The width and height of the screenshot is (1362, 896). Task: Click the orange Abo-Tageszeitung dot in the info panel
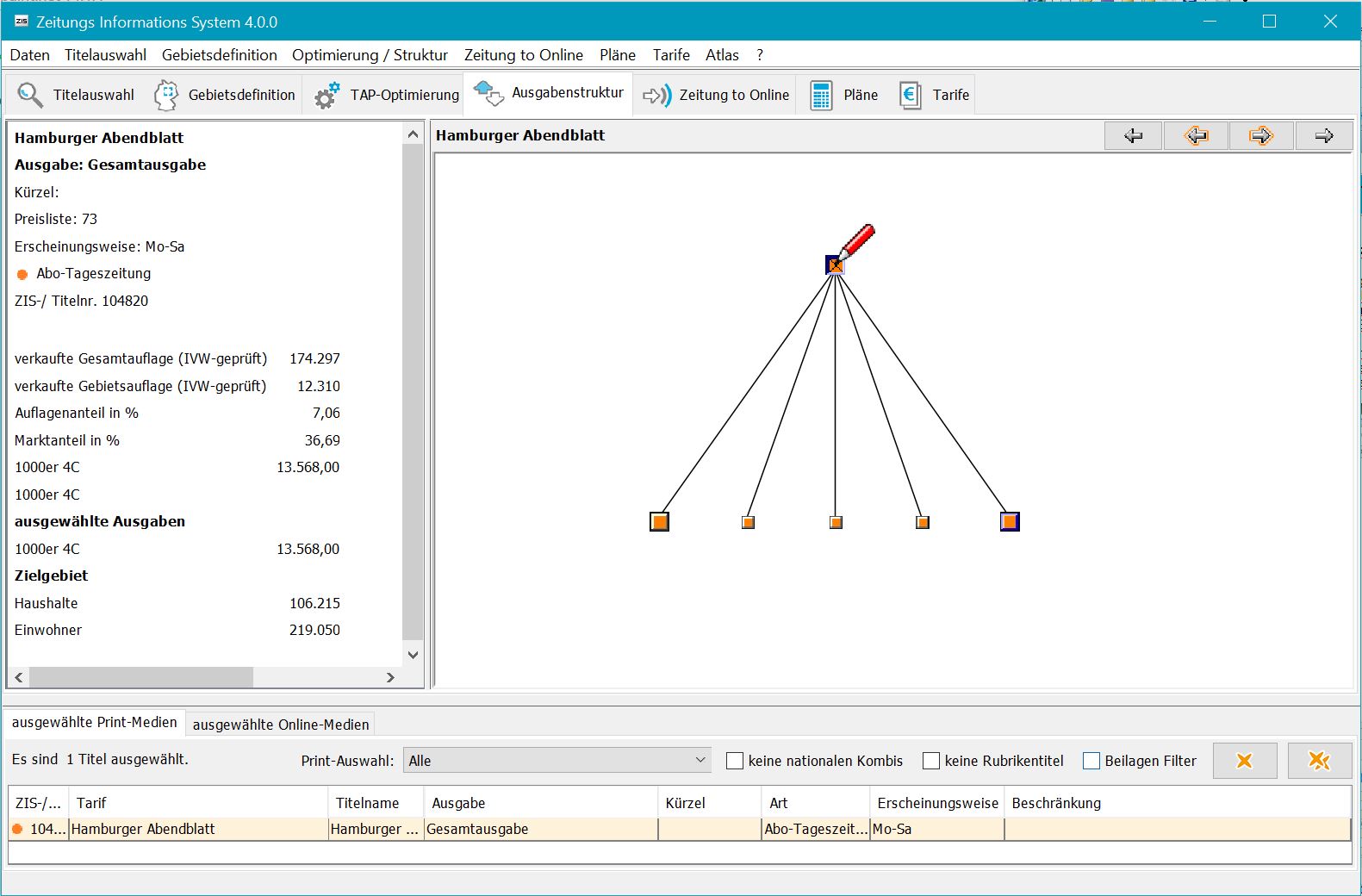[x=22, y=274]
